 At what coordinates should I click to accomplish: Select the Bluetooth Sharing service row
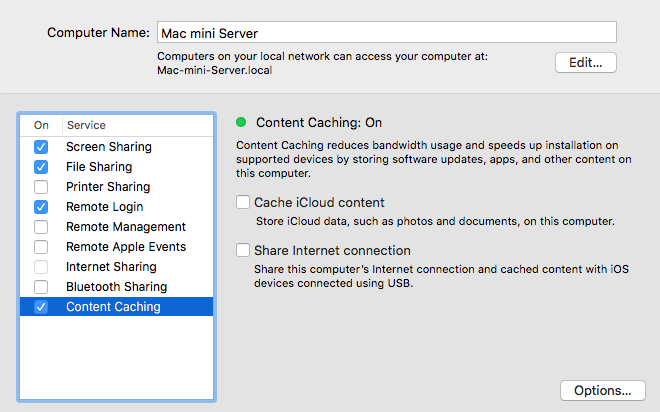[117, 287]
